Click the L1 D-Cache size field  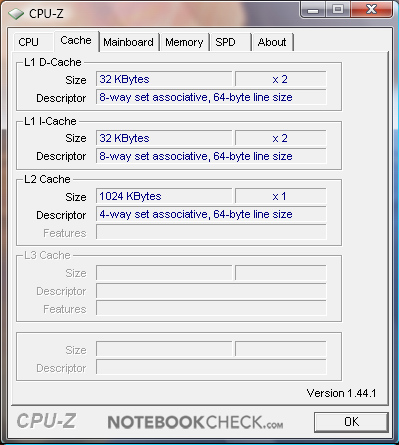(x=164, y=79)
